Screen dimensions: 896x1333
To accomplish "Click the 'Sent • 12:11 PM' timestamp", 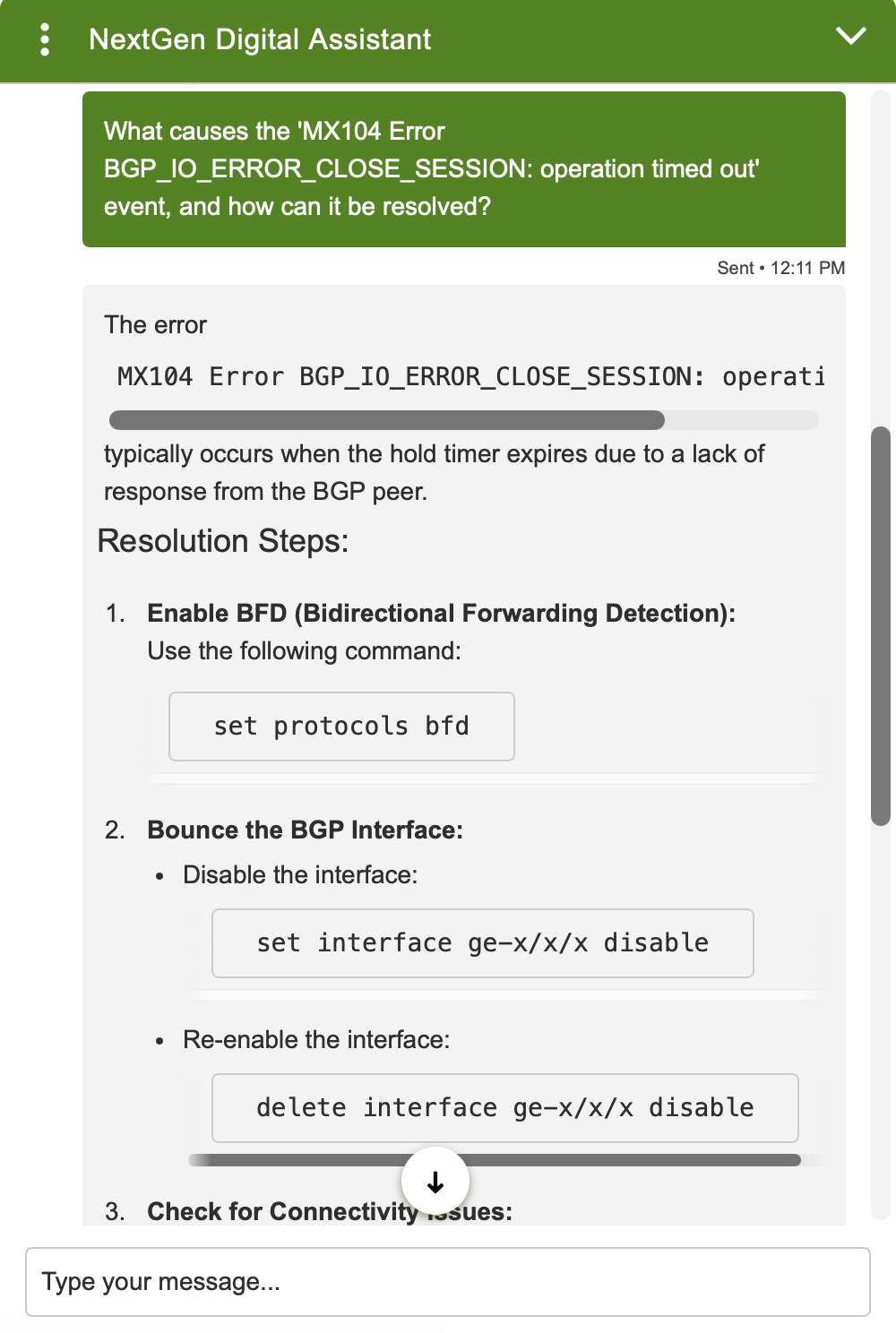I will [781, 268].
